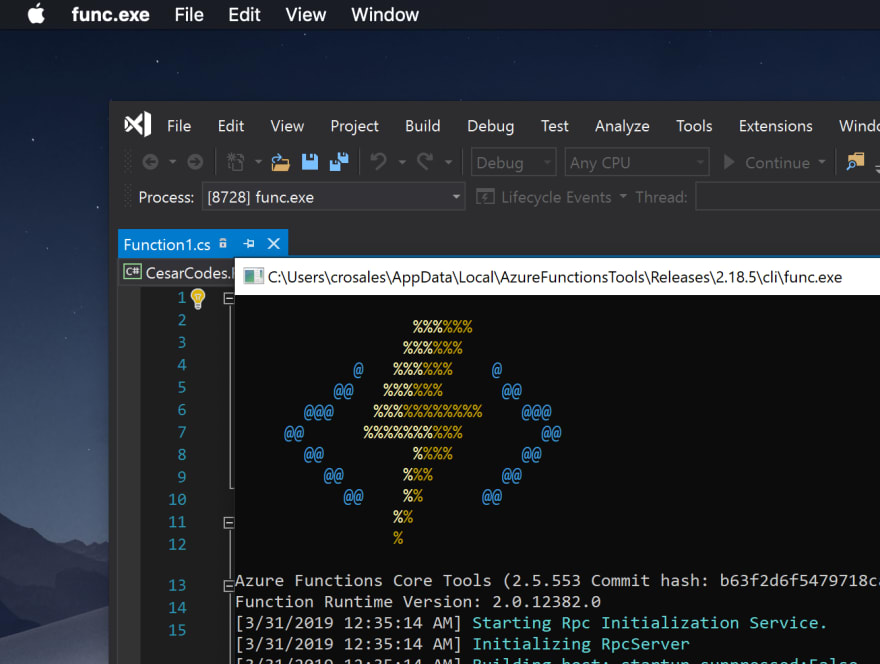Expand the Redo history dropdown
The image size is (880, 664).
tap(448, 162)
